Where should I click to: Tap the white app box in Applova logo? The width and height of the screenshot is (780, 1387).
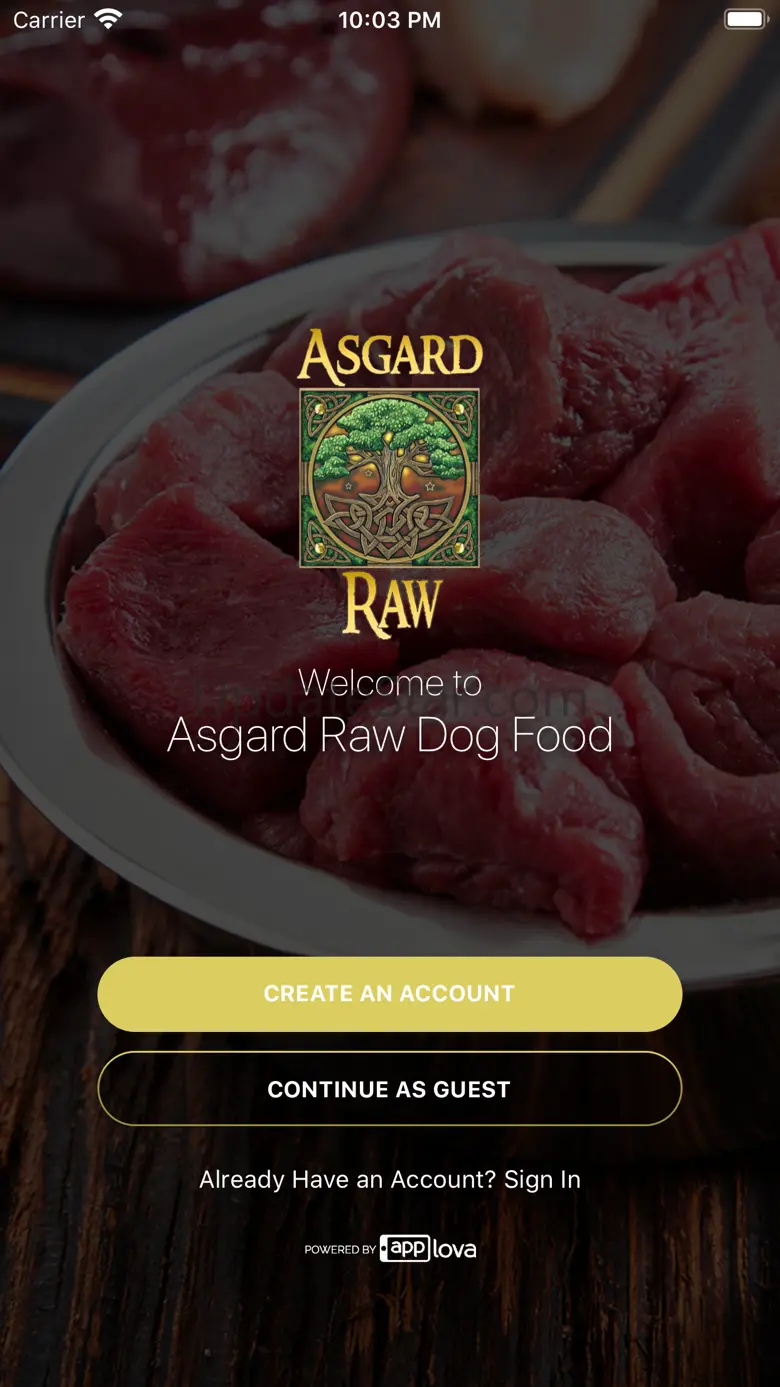pos(405,1249)
